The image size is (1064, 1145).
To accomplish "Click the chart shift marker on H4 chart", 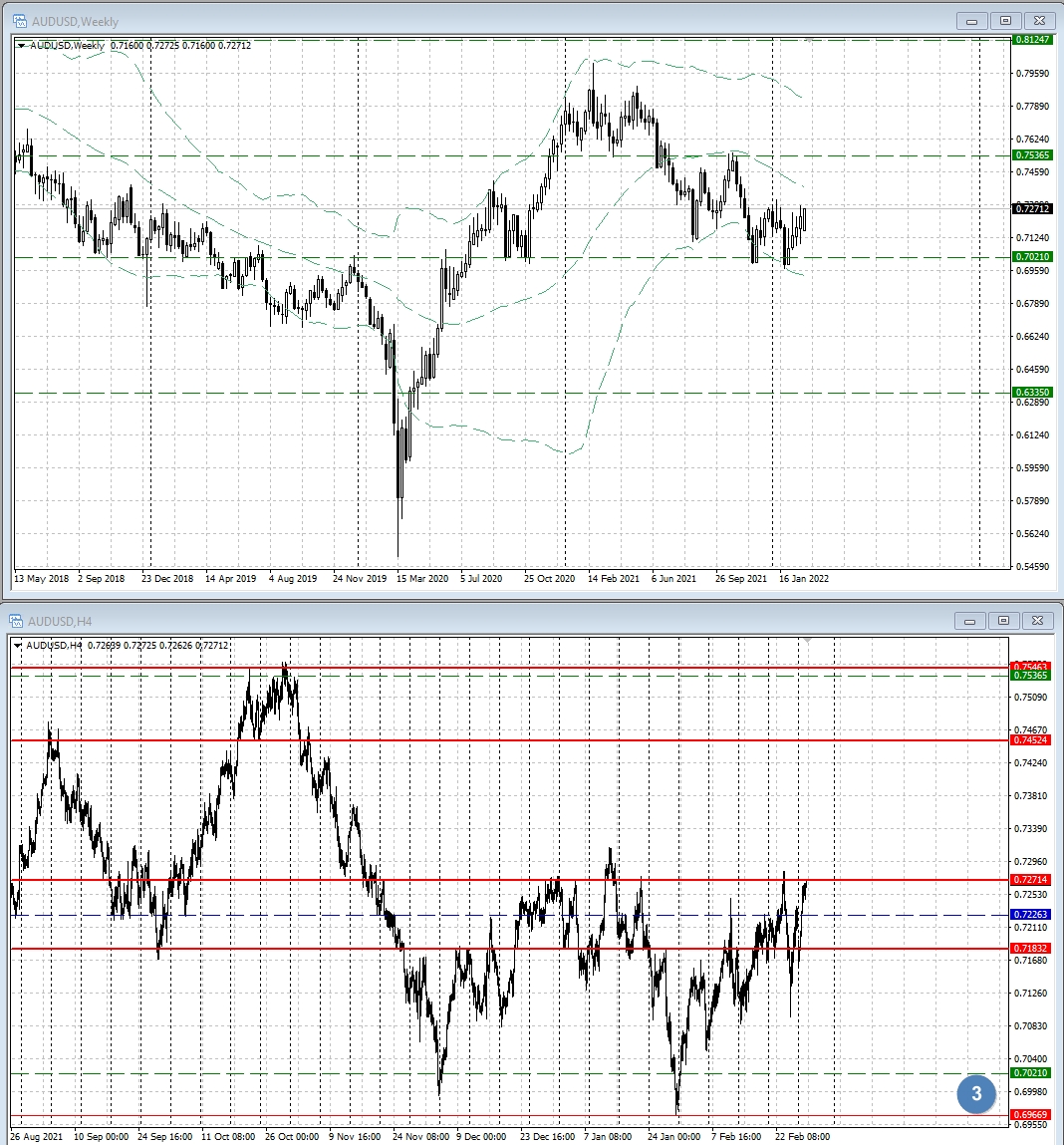I will point(808,638).
